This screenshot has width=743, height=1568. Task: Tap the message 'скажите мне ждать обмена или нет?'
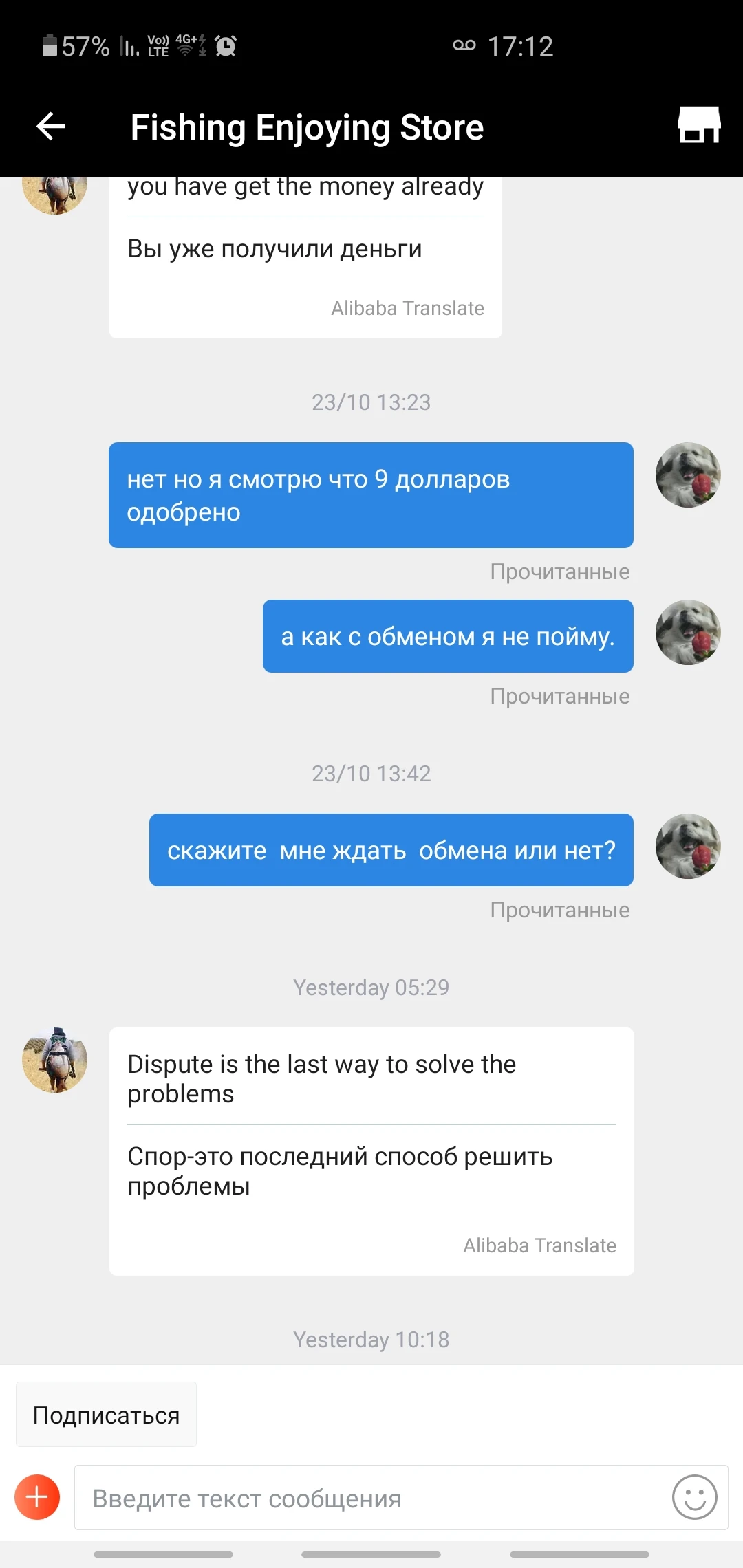pos(391,850)
